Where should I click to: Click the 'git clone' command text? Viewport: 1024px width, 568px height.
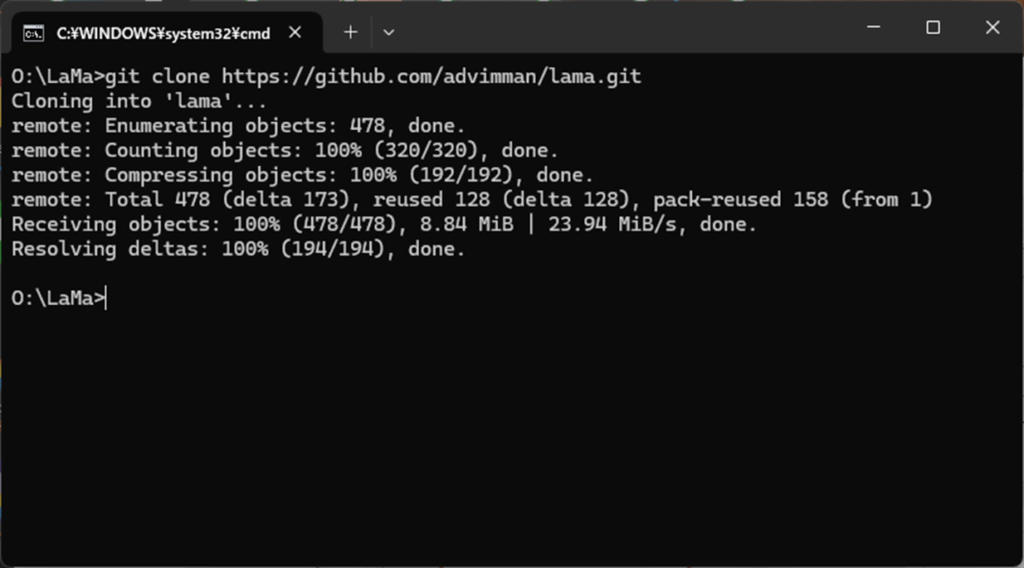[x=157, y=76]
